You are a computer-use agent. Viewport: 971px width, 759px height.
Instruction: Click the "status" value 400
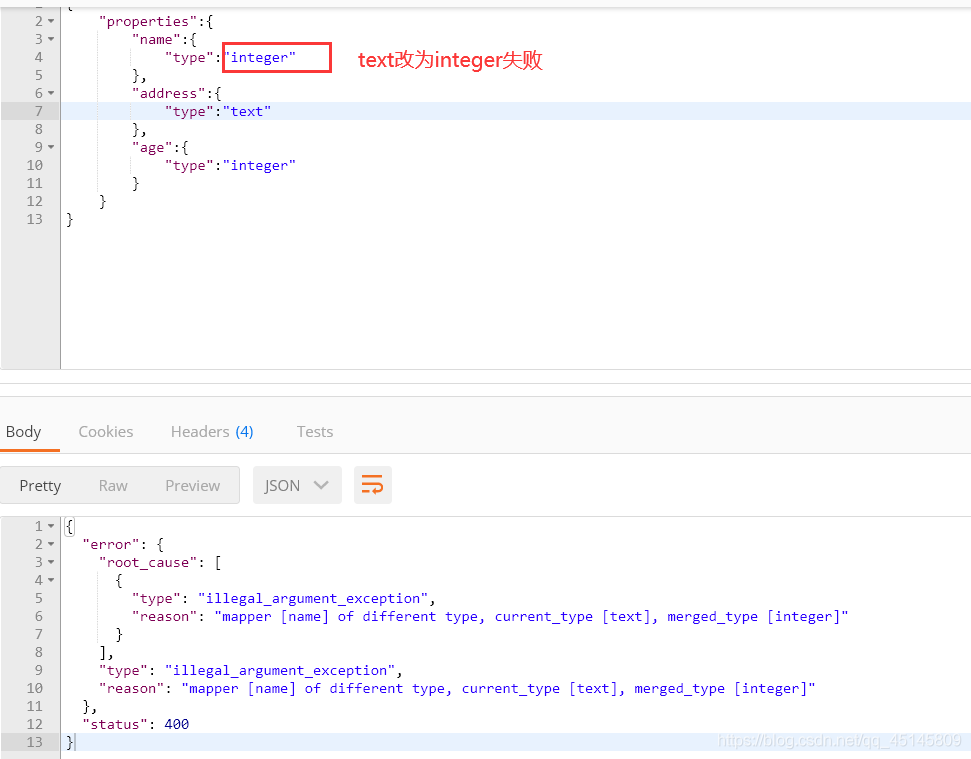coord(176,724)
